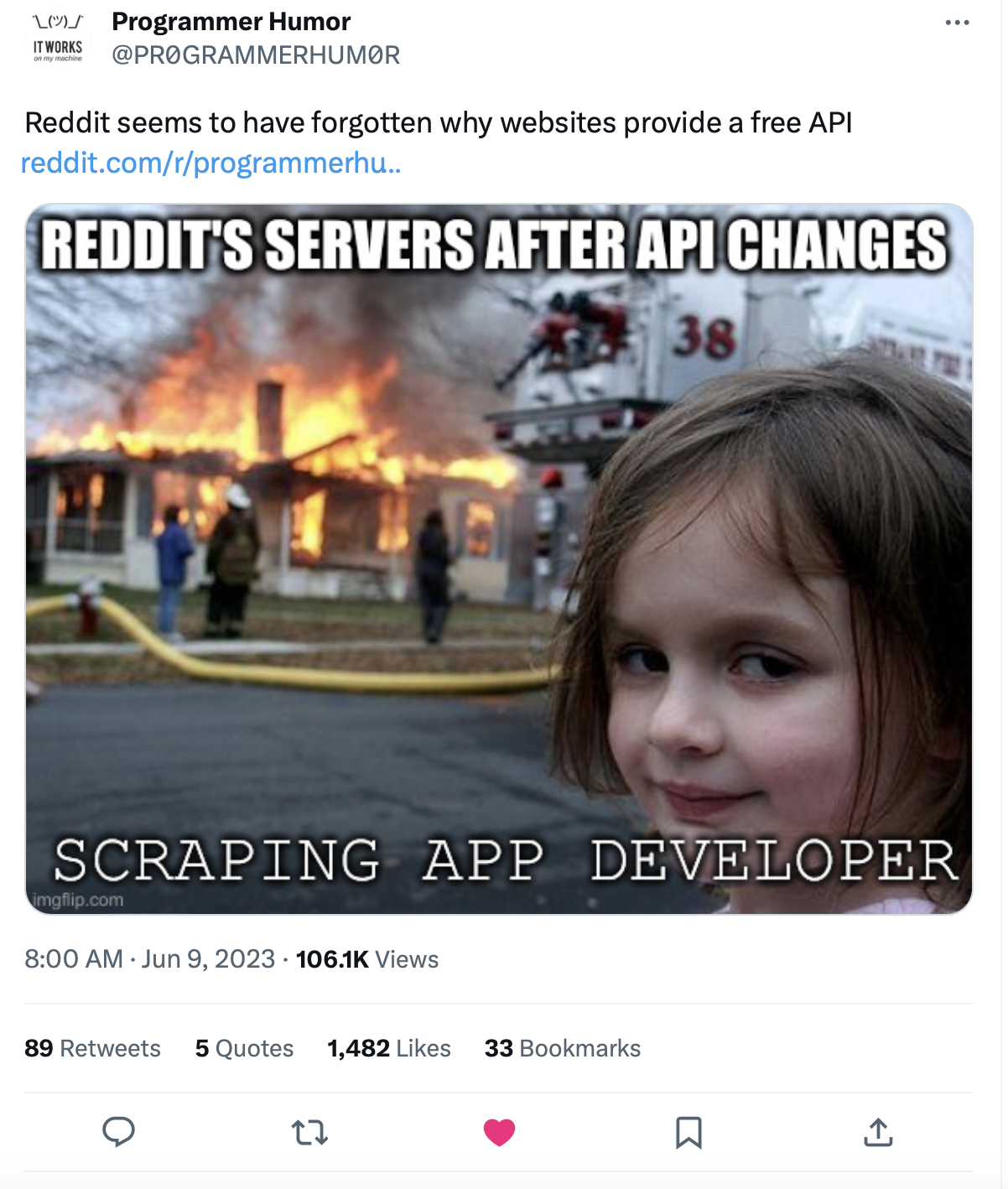
Task: View the 89 Retweets list
Action: click(x=92, y=1048)
